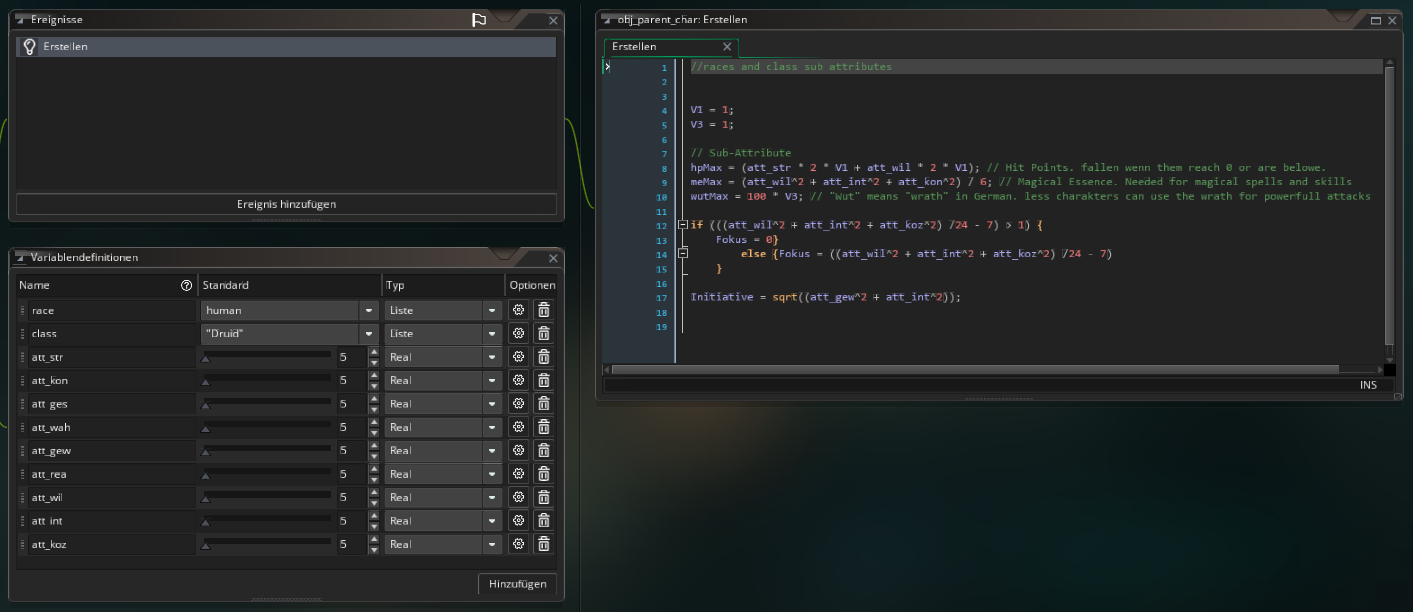Open options gear for att_gew variable
The image size is (1413, 612).
[518, 451]
